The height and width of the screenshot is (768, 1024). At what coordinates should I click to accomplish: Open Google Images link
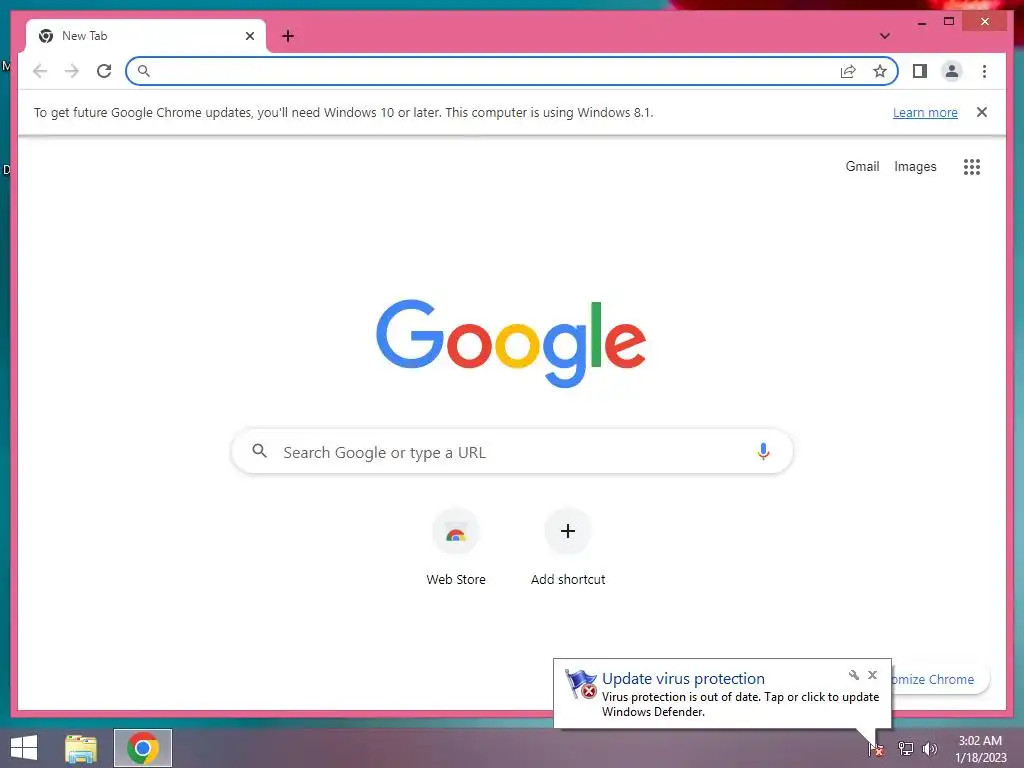(915, 167)
